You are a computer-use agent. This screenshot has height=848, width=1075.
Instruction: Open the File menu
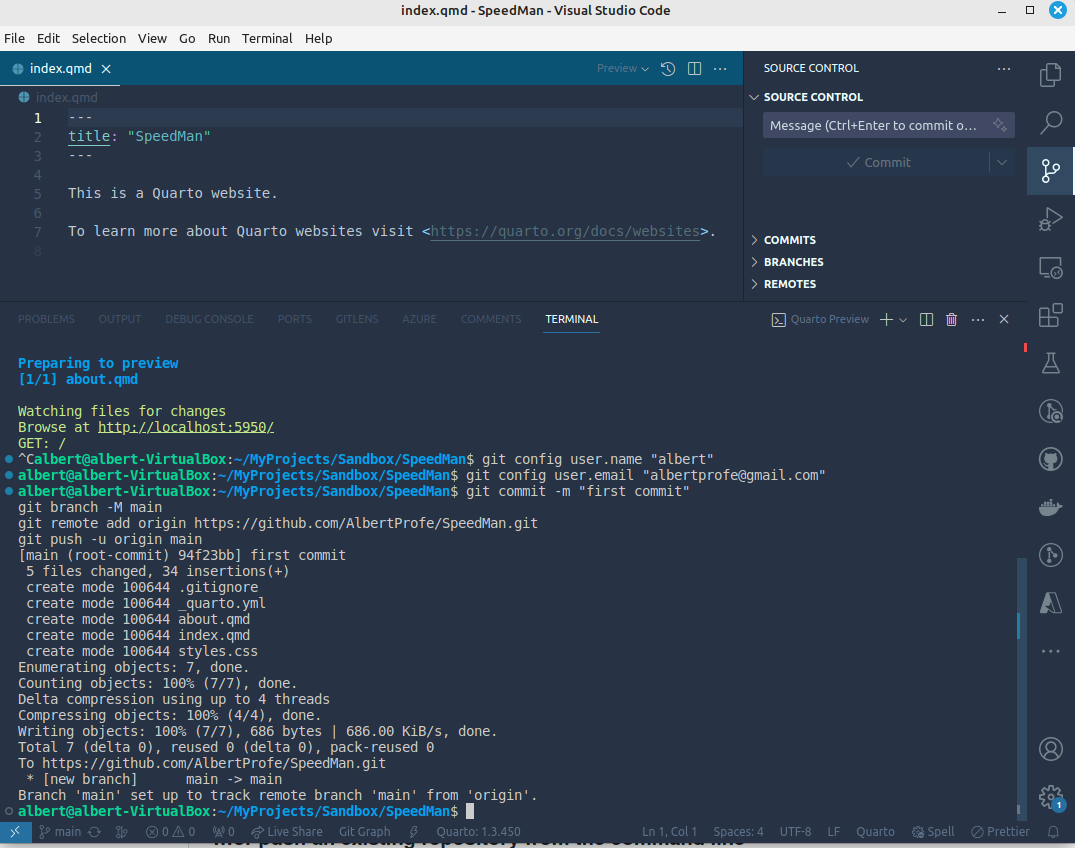pyautogui.click(x=14, y=38)
